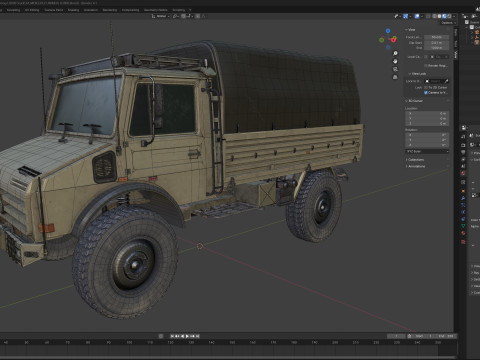
Task: Open the View Layer properties tab
Action: pos(463,159)
